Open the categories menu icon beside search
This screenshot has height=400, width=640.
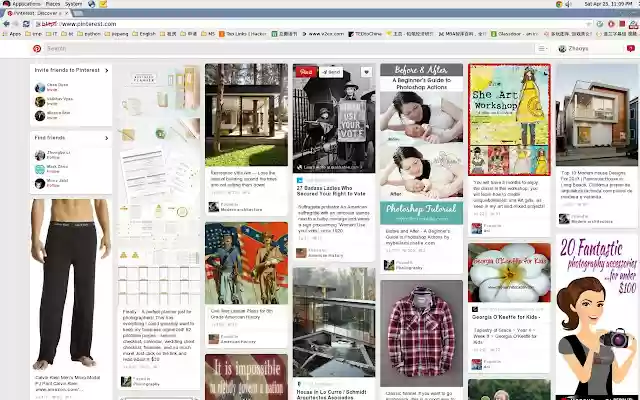542,49
